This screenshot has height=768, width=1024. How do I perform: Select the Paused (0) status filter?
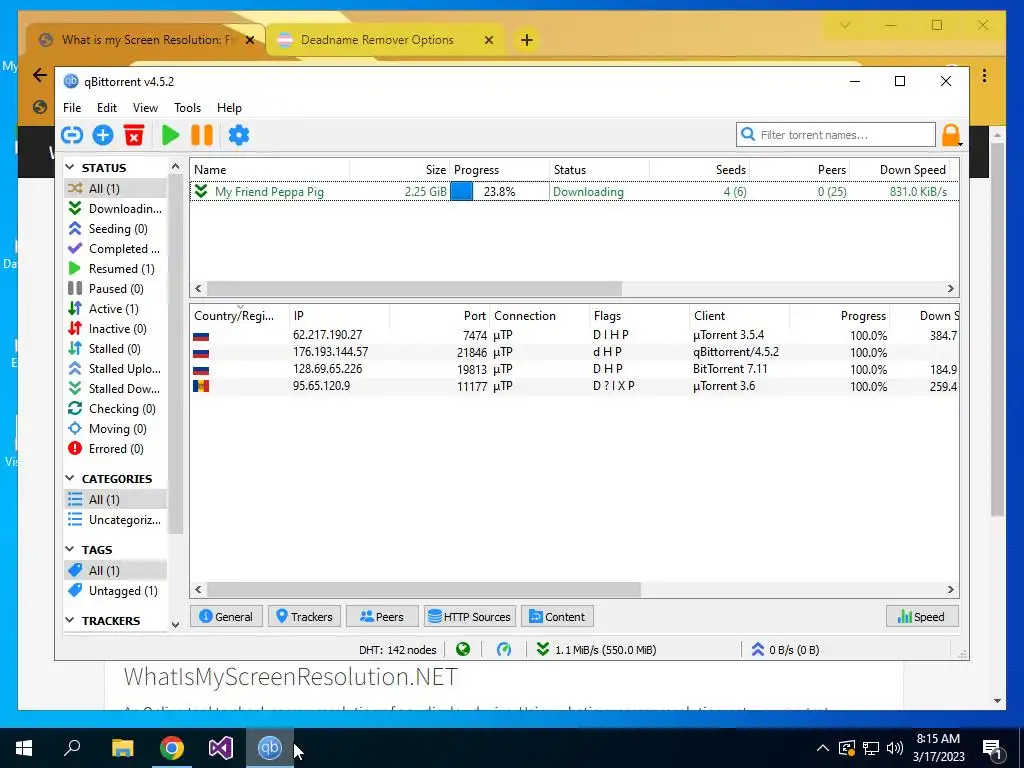pyautogui.click(x=115, y=289)
